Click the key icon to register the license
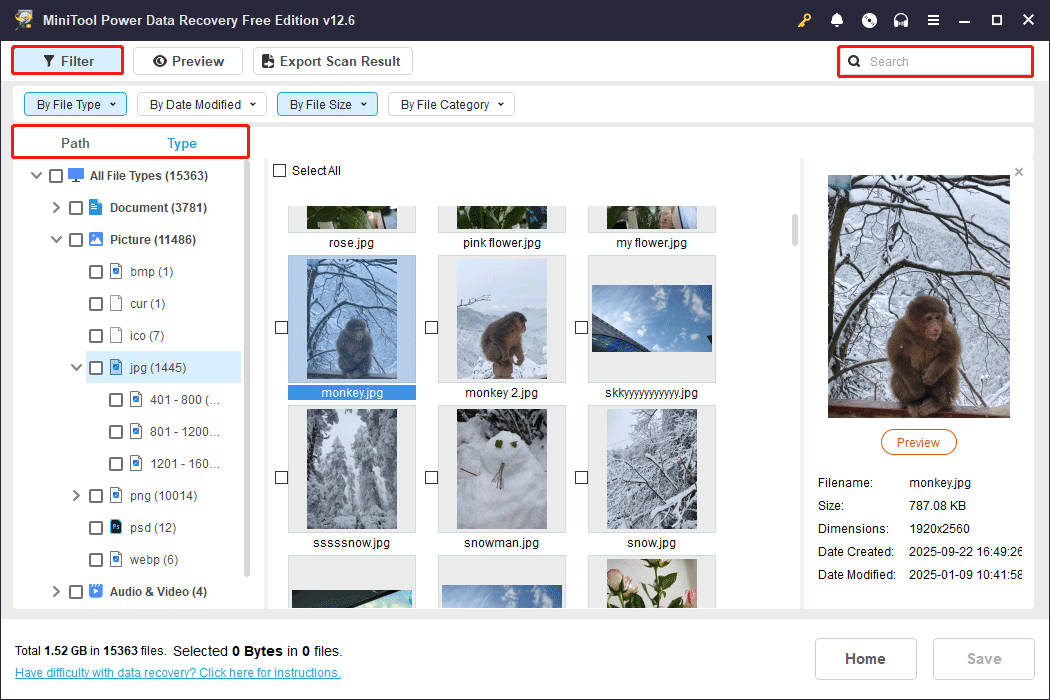Viewport: 1050px width, 700px height. (805, 20)
